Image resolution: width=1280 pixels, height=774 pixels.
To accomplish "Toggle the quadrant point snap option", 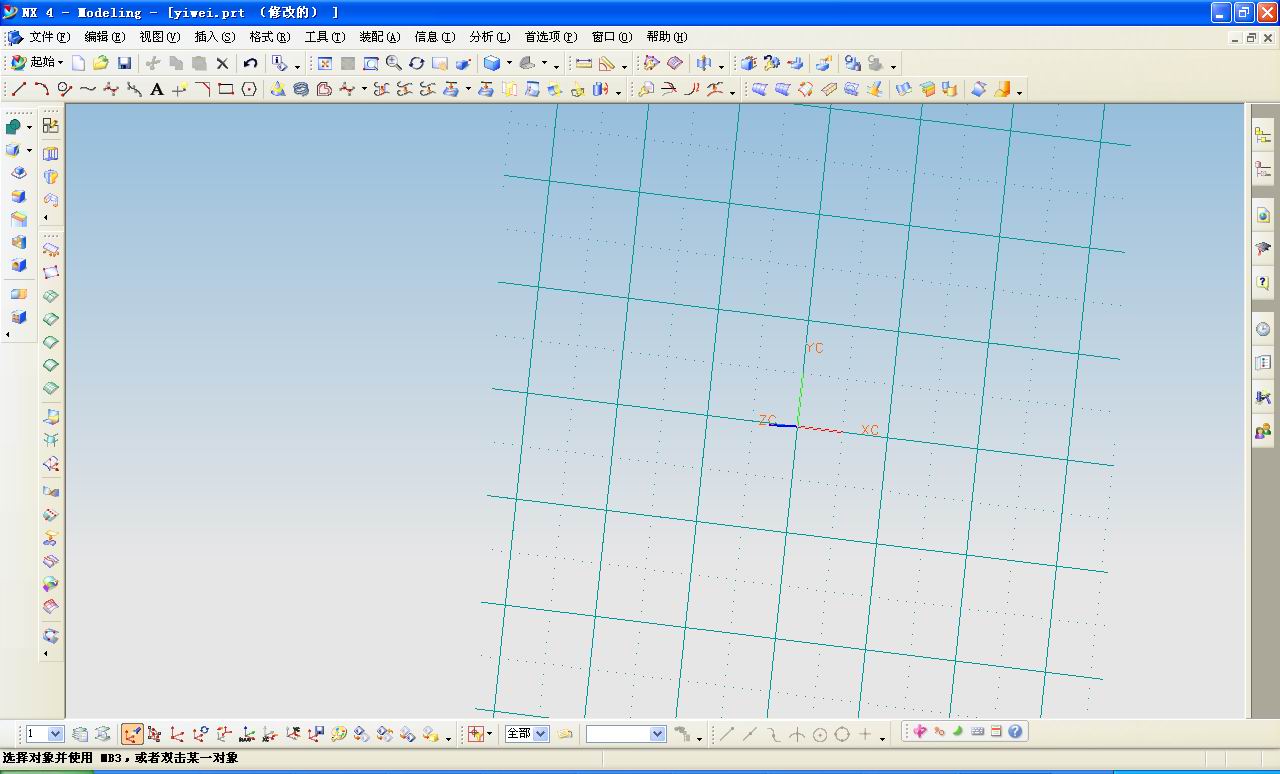I will pyautogui.click(x=842, y=734).
